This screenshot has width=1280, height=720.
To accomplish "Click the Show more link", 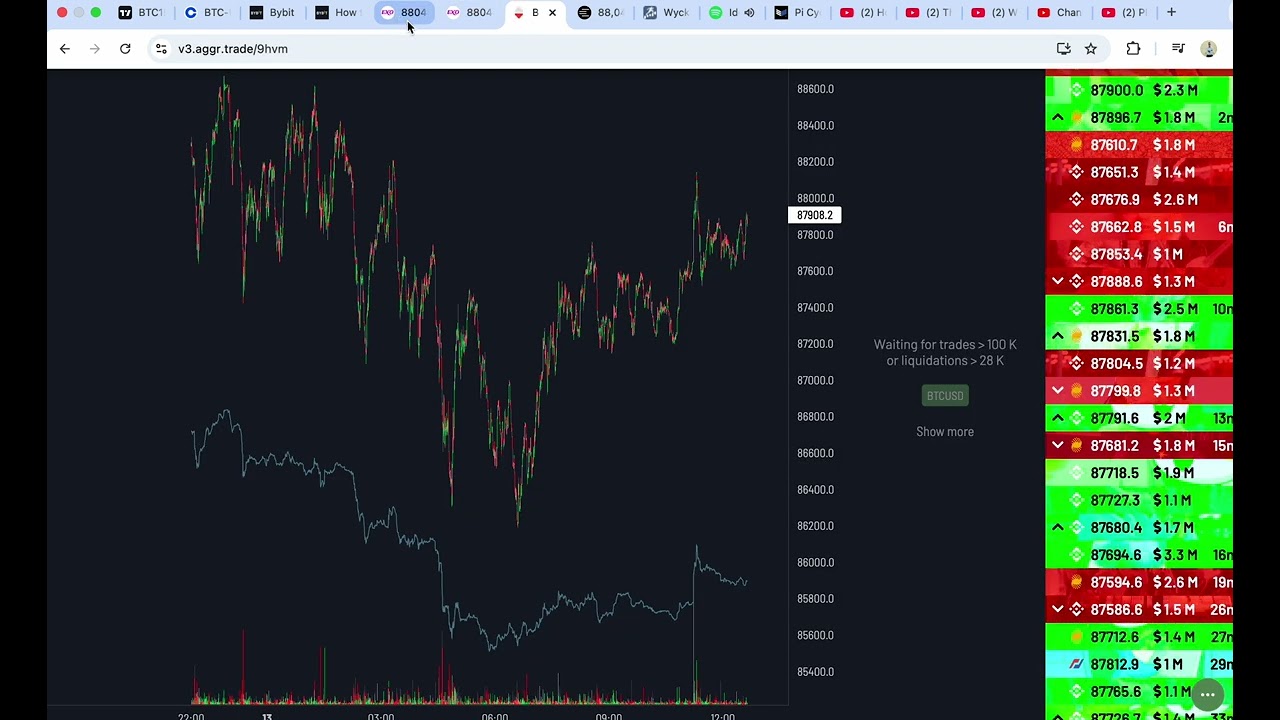I will coord(945,432).
